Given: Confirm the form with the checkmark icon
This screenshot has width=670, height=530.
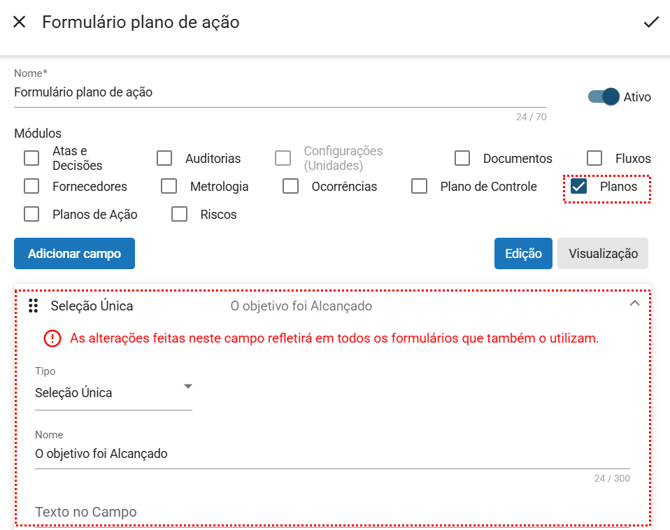Looking at the screenshot, I should coord(651,22).
